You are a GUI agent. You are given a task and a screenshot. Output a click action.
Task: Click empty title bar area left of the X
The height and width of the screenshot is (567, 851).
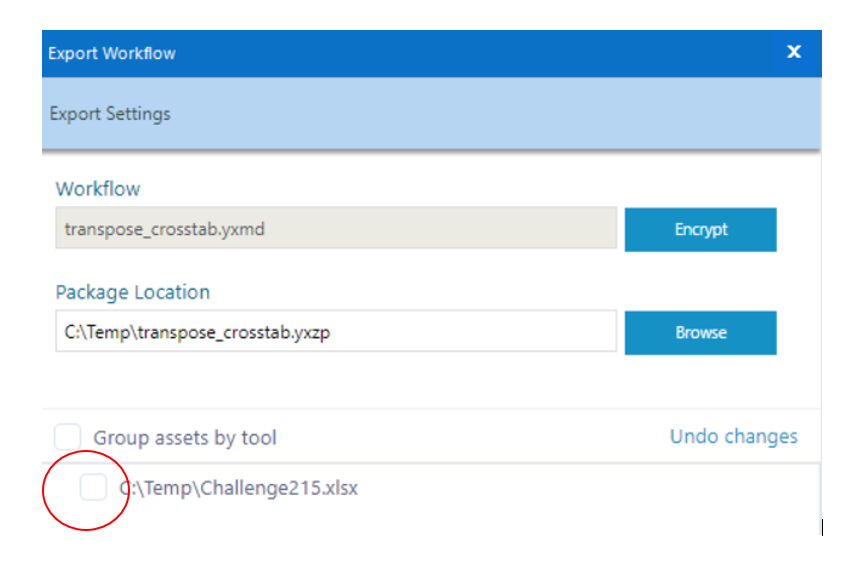500,53
